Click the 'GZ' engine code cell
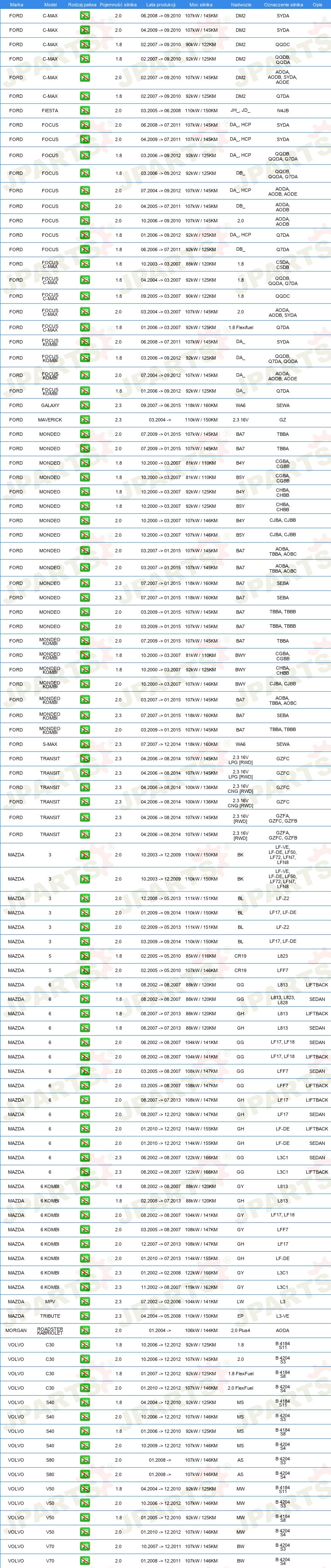This screenshot has height=1568, width=331. pos(283,420)
